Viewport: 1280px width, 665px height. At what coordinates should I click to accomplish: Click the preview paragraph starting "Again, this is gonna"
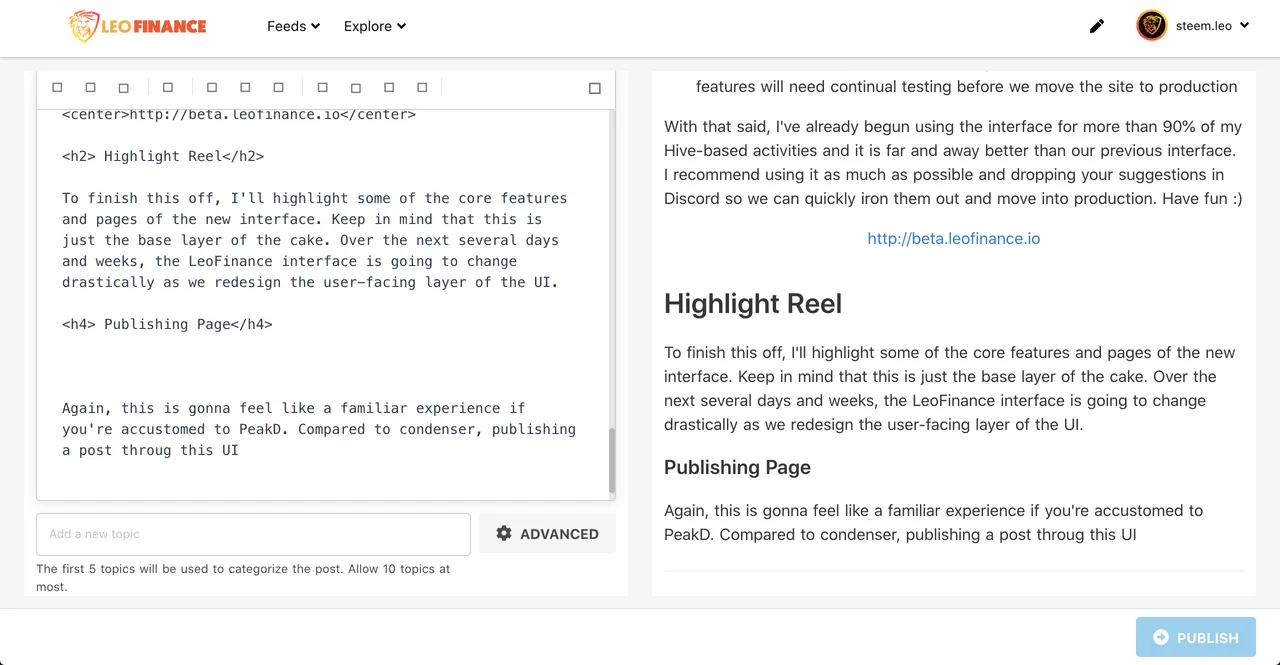pos(934,522)
